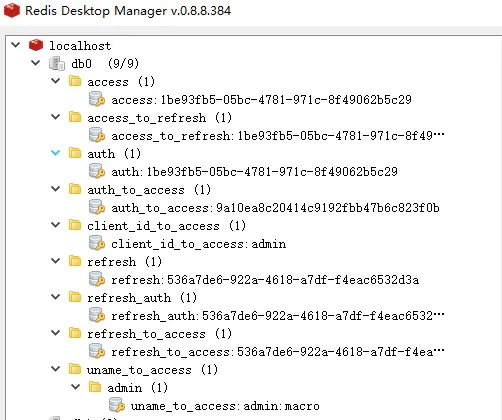
Task: Select the refresh_auth:536a7de6 key entry
Action: (278, 316)
